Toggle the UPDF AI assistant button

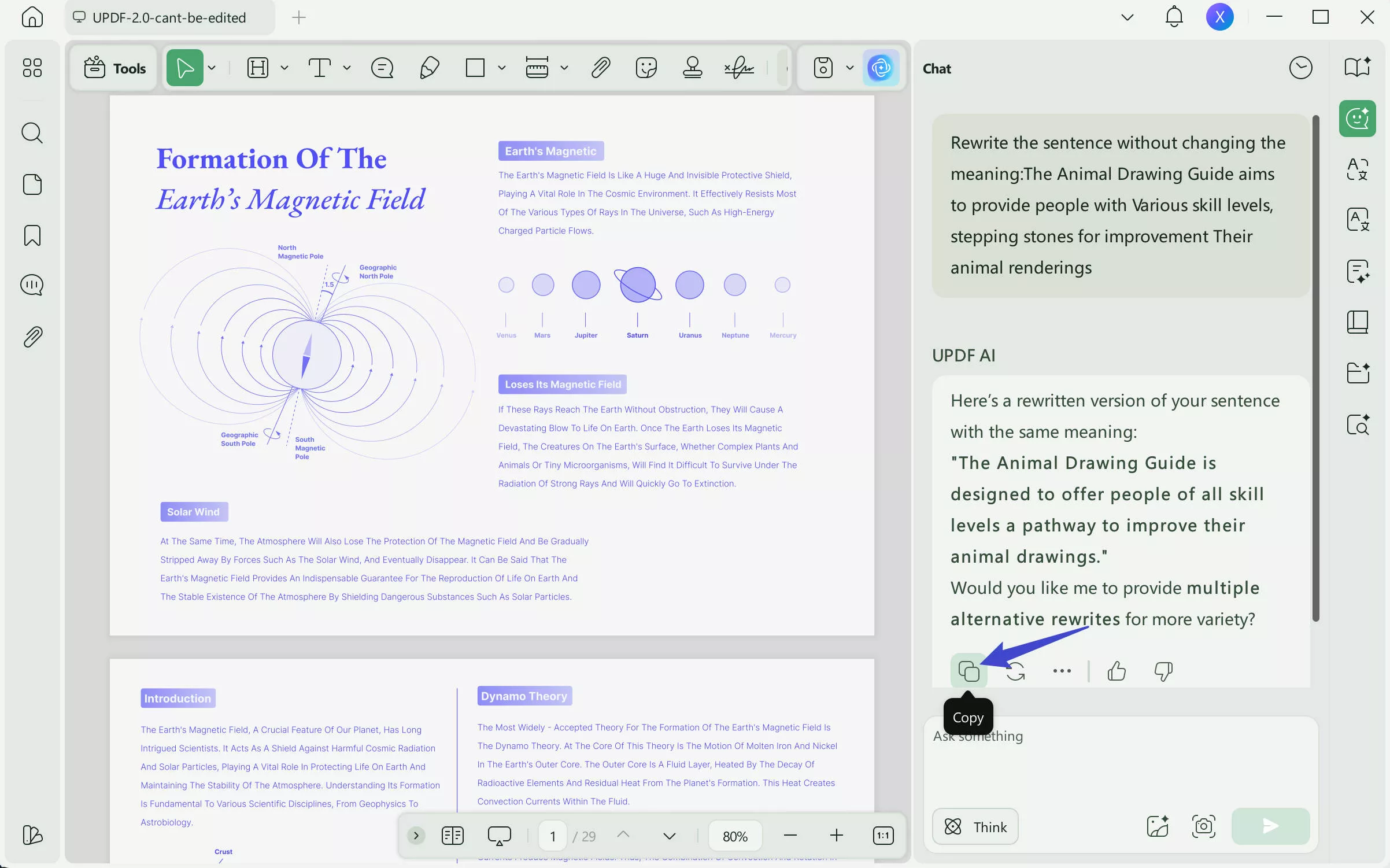881,68
